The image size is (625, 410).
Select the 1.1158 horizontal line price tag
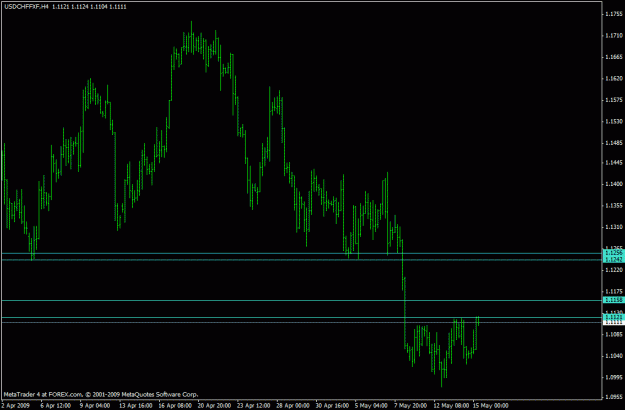613,300
